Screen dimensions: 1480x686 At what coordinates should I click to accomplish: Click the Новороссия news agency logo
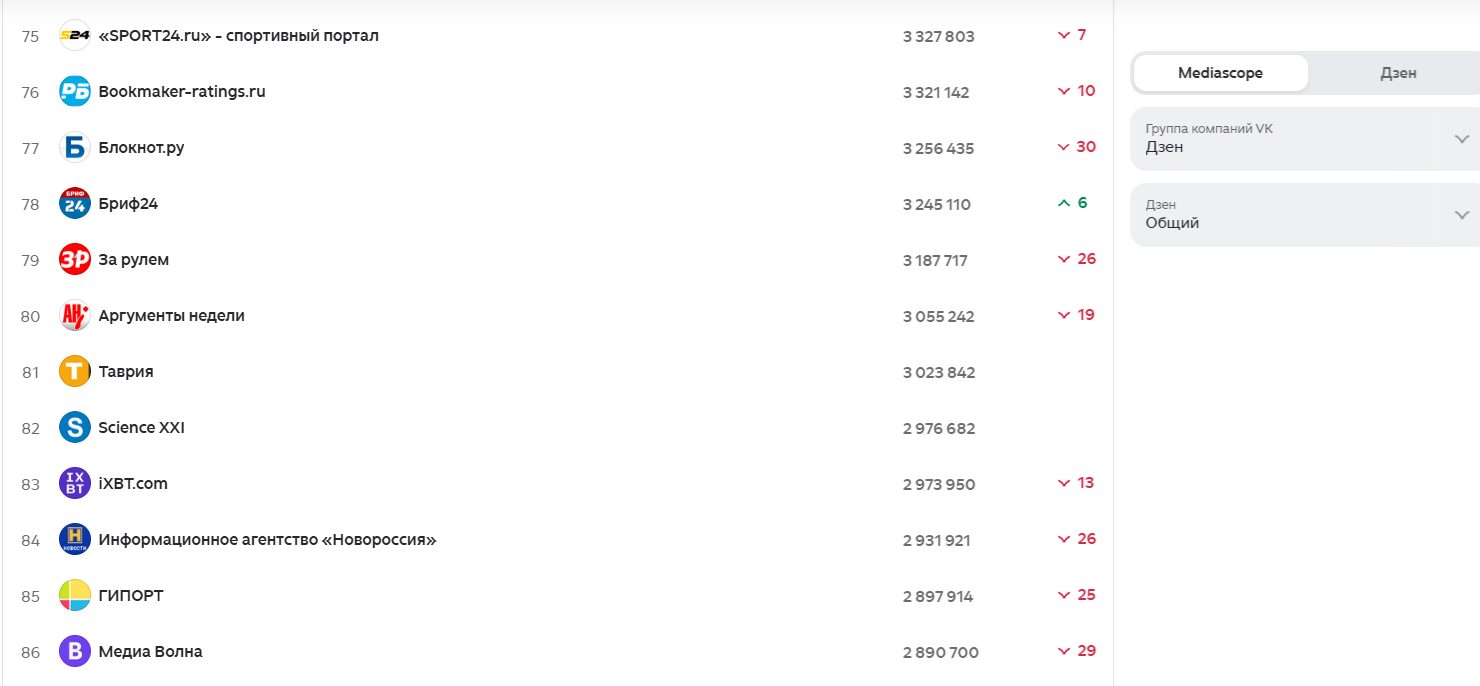pyautogui.click(x=75, y=540)
